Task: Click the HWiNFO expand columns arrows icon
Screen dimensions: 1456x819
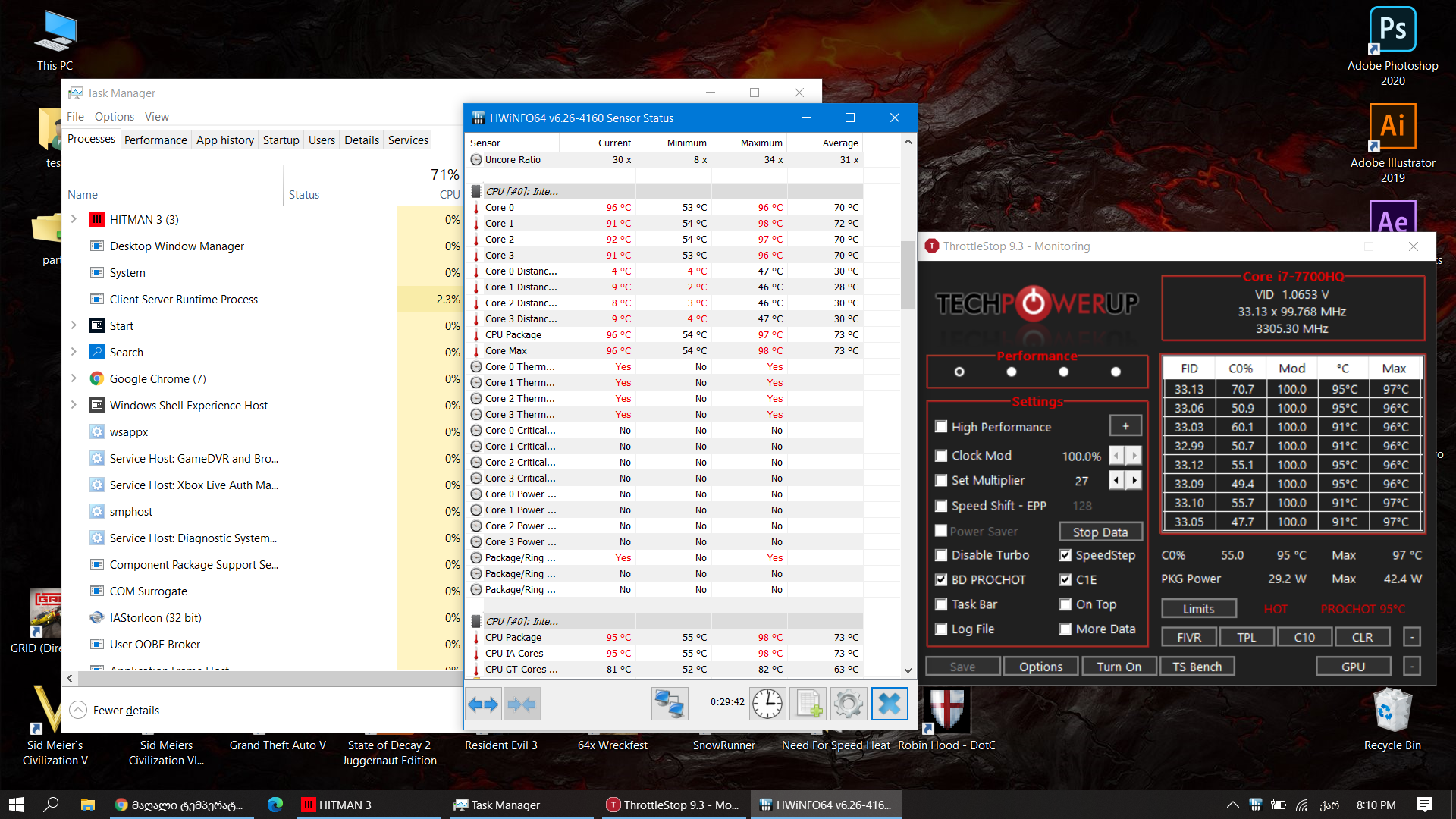Action: (483, 704)
